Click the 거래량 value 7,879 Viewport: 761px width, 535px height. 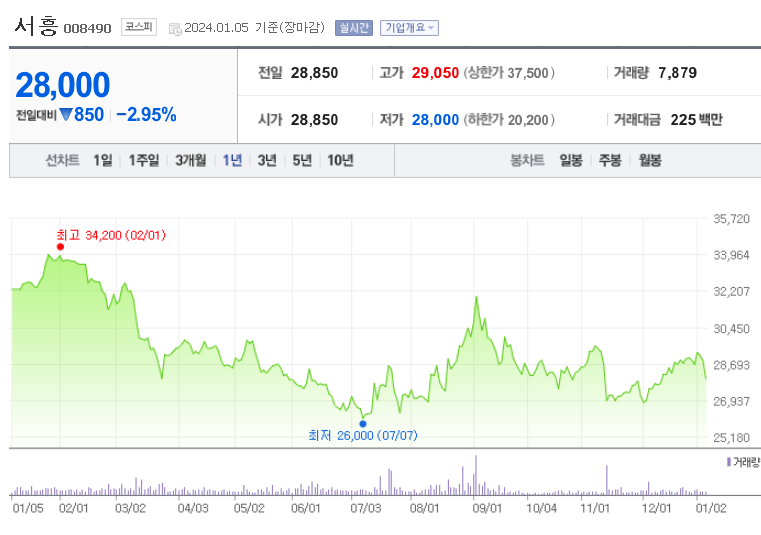(678, 73)
